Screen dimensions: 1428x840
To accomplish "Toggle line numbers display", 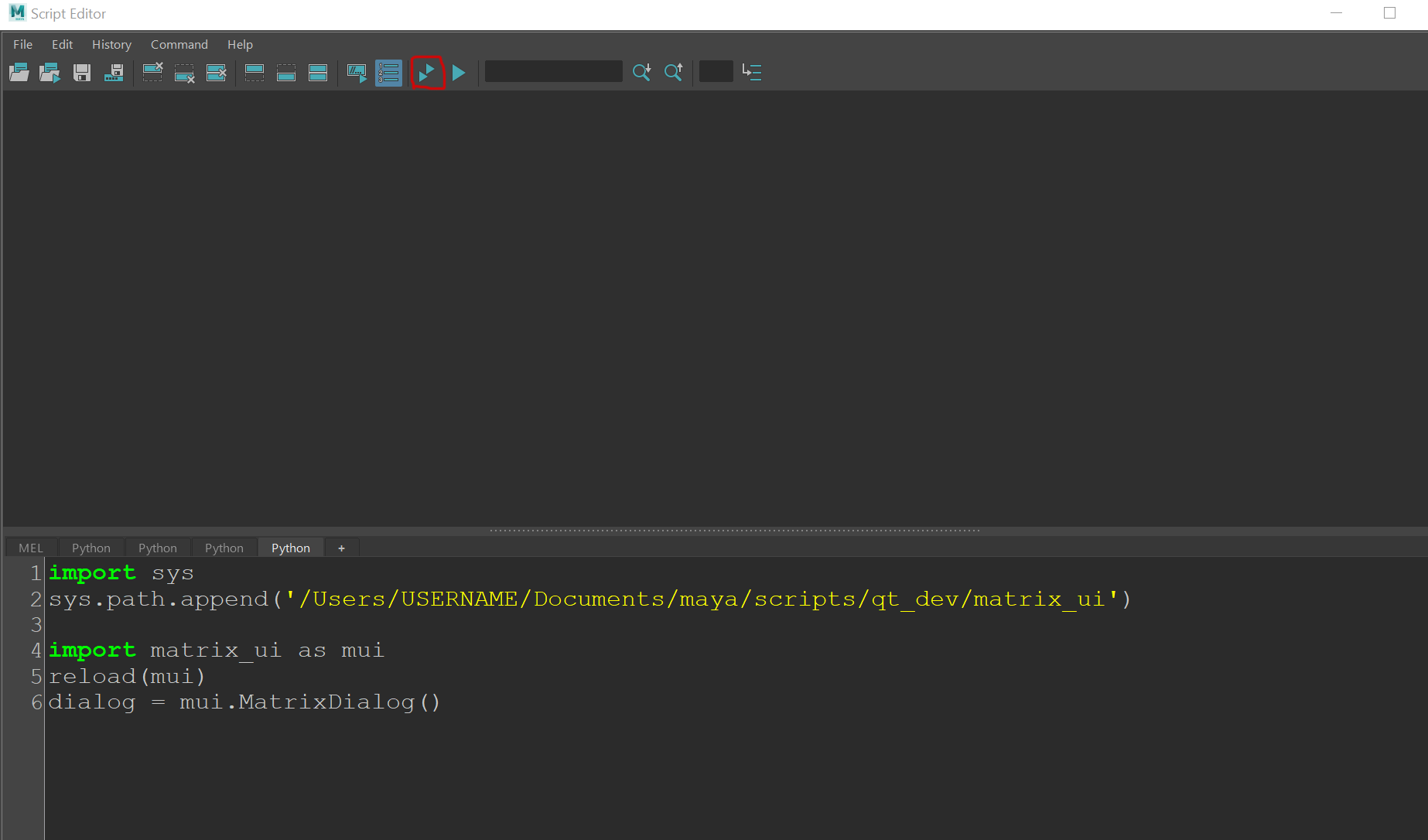I will pyautogui.click(x=388, y=73).
